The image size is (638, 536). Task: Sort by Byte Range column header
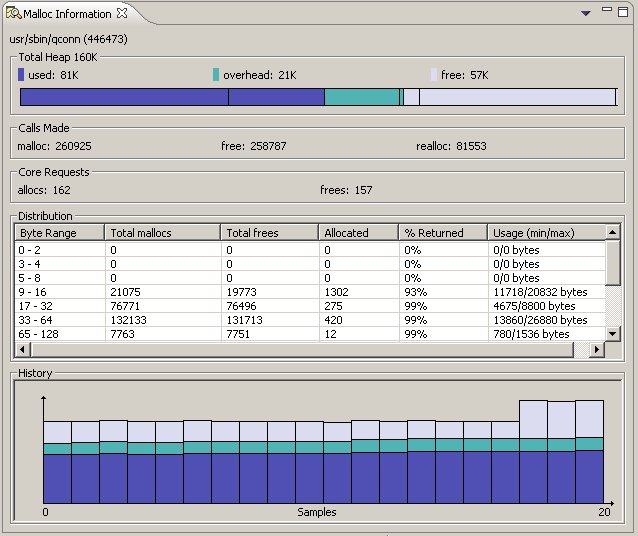pyautogui.click(x=59, y=233)
